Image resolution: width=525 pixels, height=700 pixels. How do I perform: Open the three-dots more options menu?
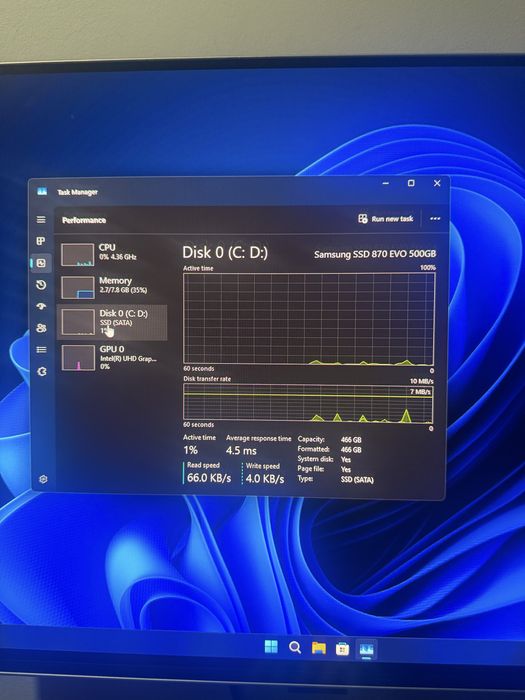(435, 219)
